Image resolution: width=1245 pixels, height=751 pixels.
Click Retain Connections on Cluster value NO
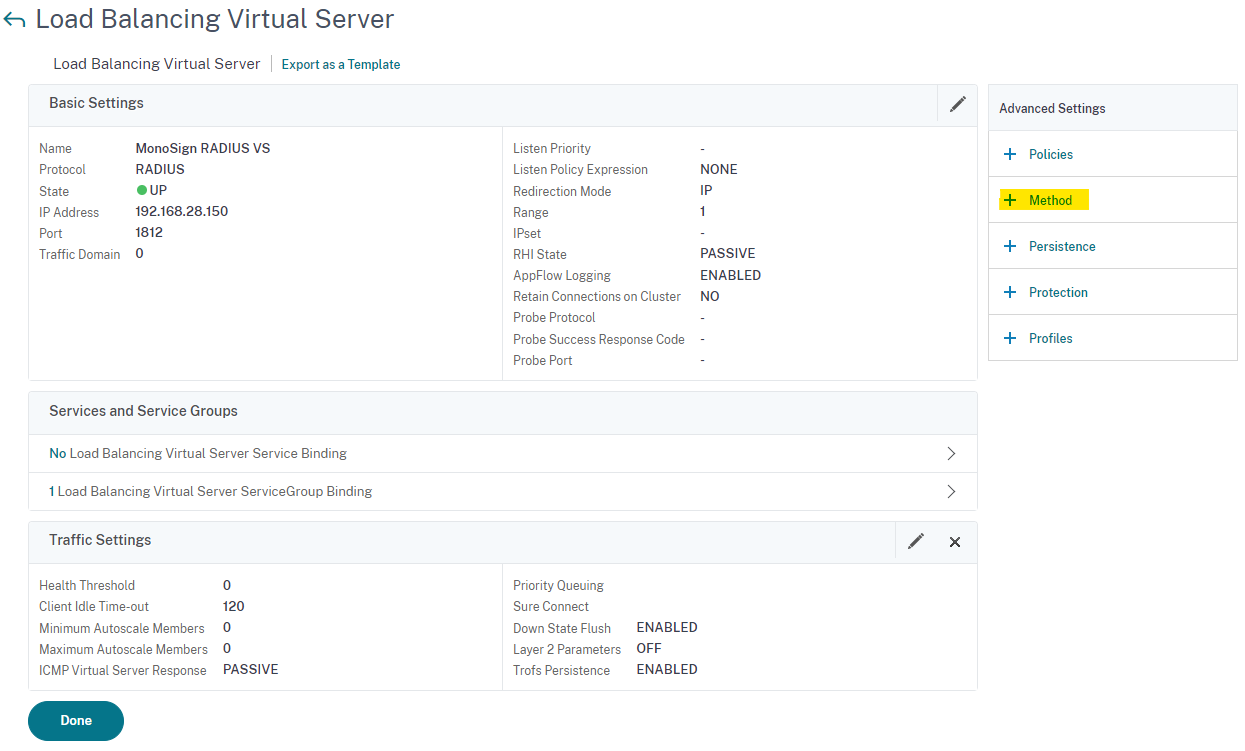point(710,296)
